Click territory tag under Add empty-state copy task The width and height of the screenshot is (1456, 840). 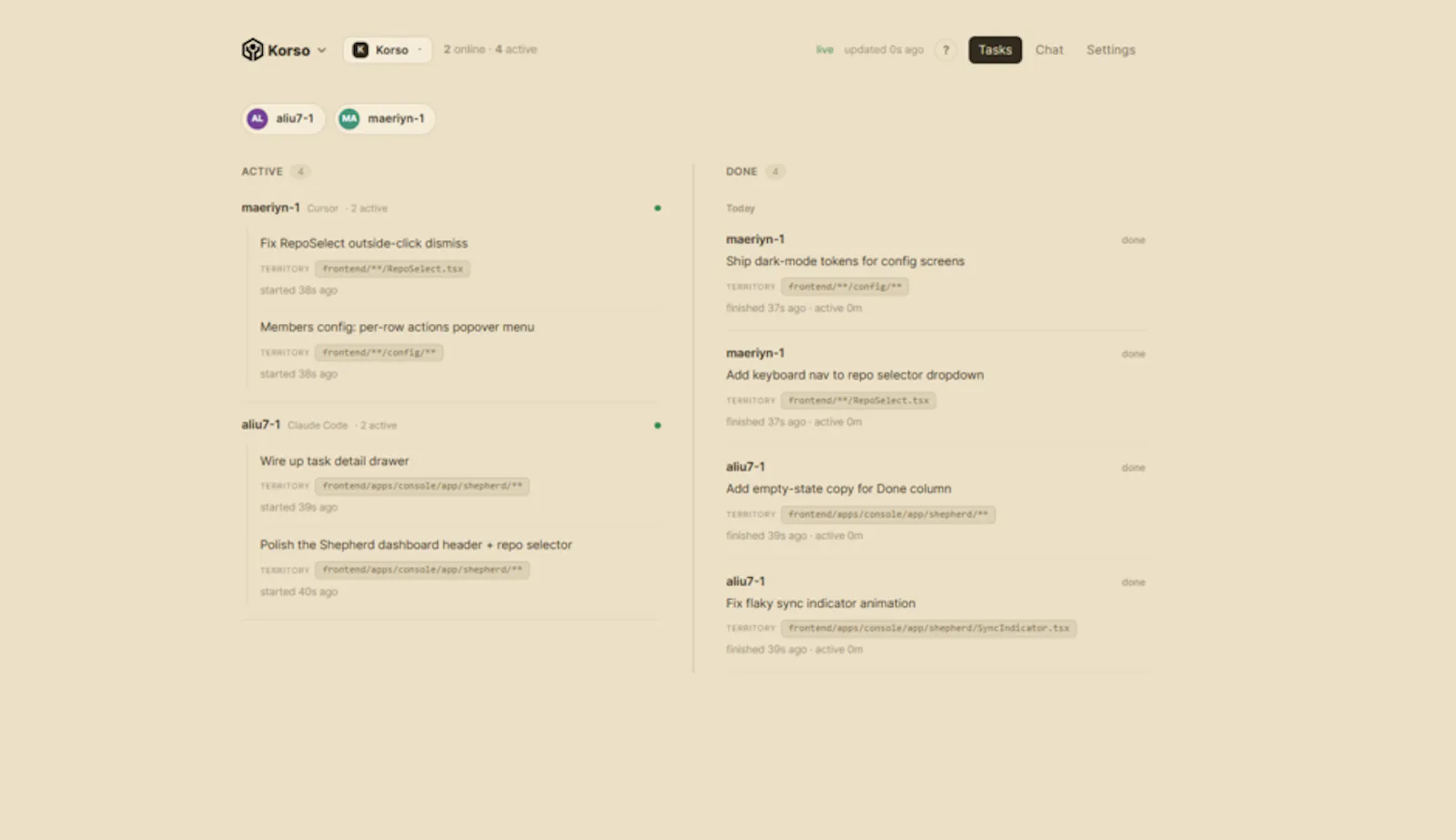[x=888, y=514]
